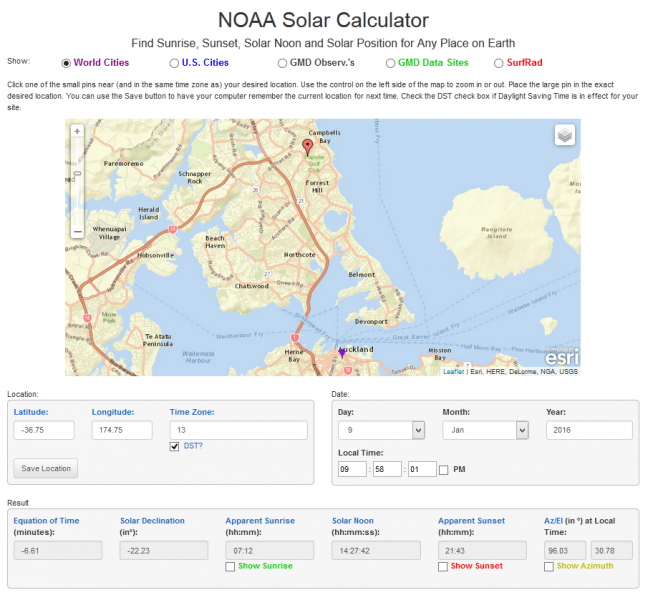Select the purple Auckland city pin
The width and height of the screenshot is (648, 600).
pos(342,353)
